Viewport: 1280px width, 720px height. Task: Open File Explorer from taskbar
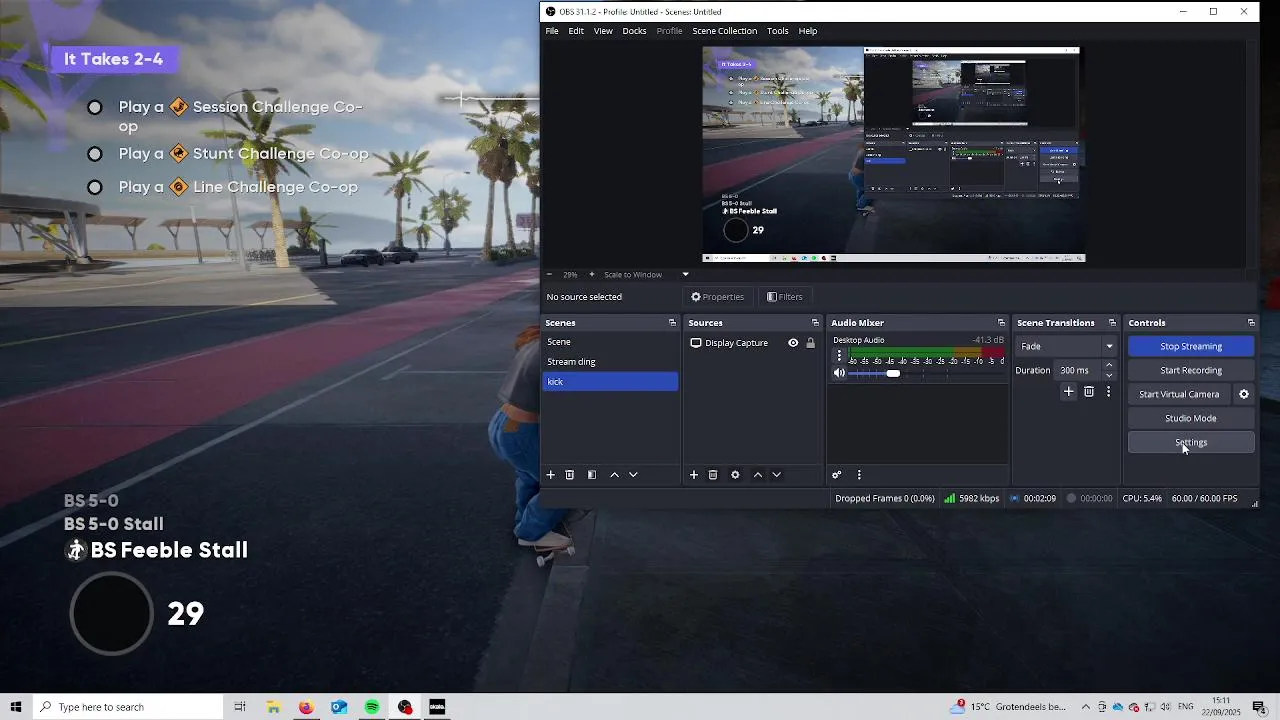[x=273, y=707]
